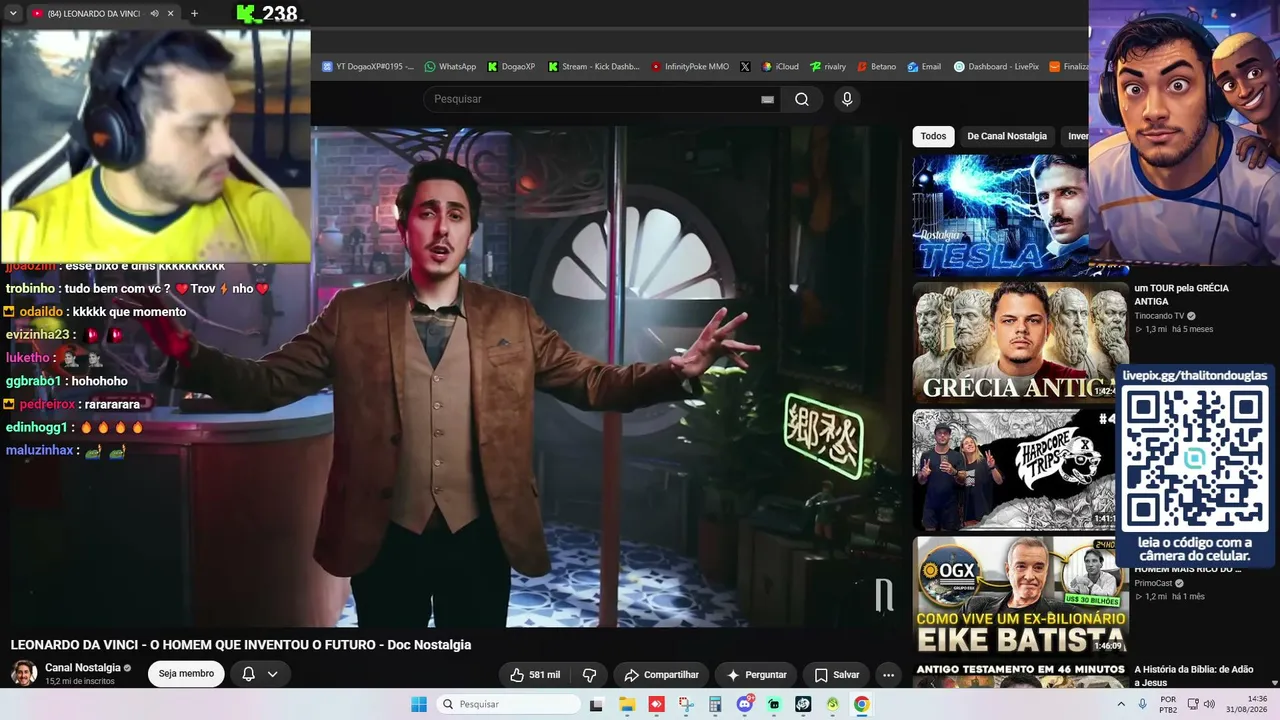Viewport: 1280px width, 720px height.
Task: Open Calculator from the taskbar
Action: [715, 704]
